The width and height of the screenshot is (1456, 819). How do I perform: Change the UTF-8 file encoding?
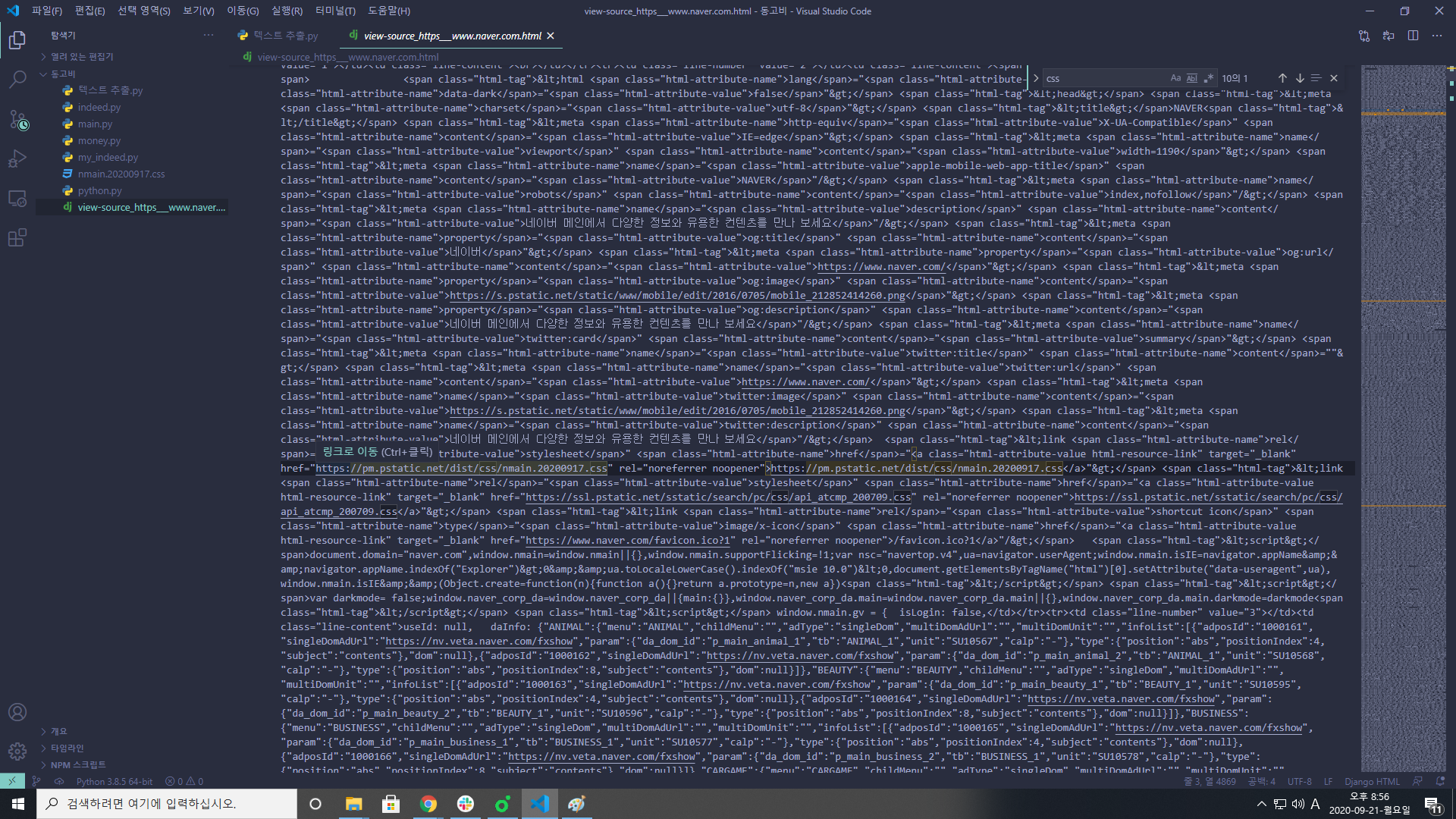click(x=1299, y=781)
